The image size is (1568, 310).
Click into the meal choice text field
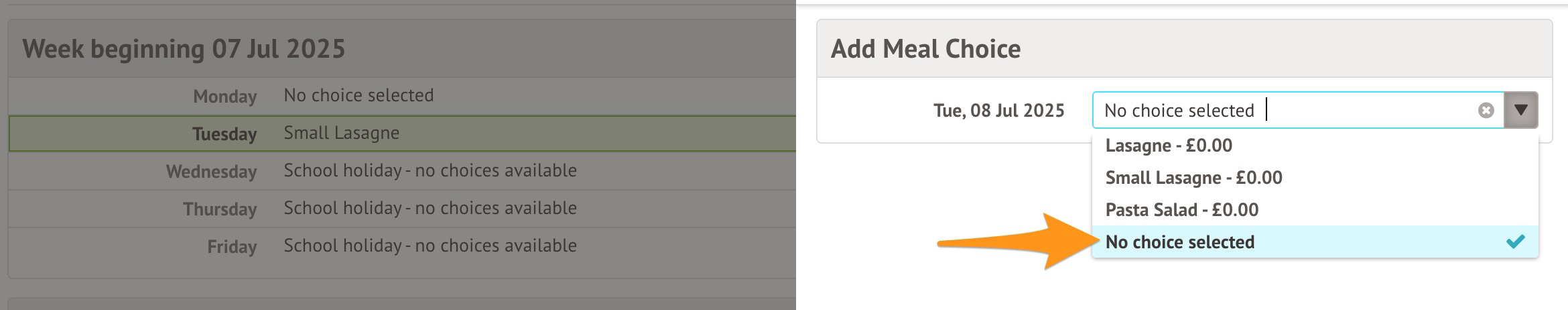tap(1367, 110)
